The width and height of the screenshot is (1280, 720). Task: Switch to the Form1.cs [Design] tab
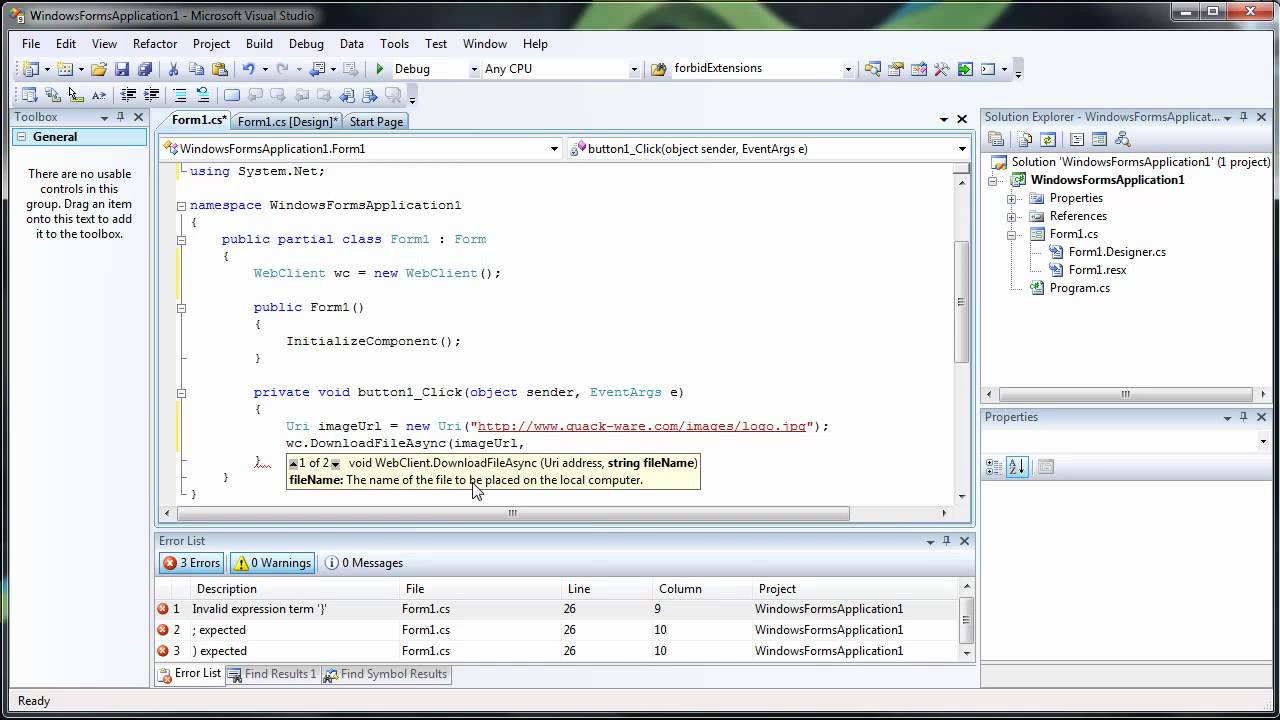click(288, 122)
